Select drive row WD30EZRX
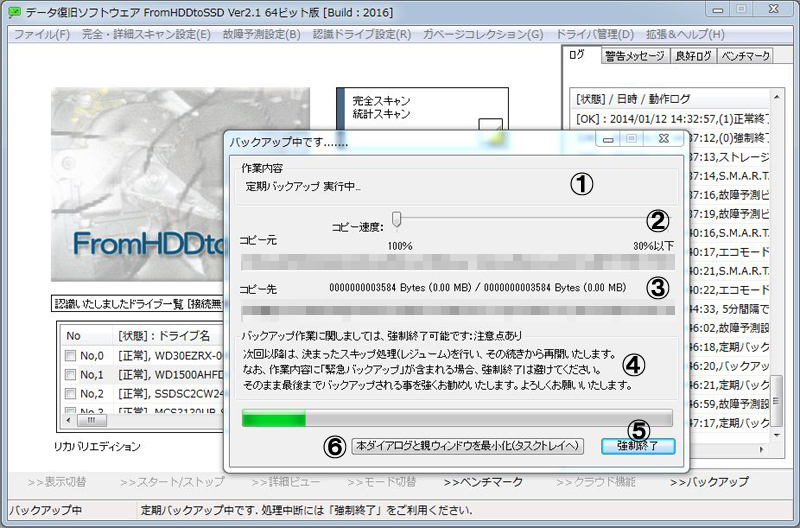This screenshot has width=800, height=528. pos(142,355)
